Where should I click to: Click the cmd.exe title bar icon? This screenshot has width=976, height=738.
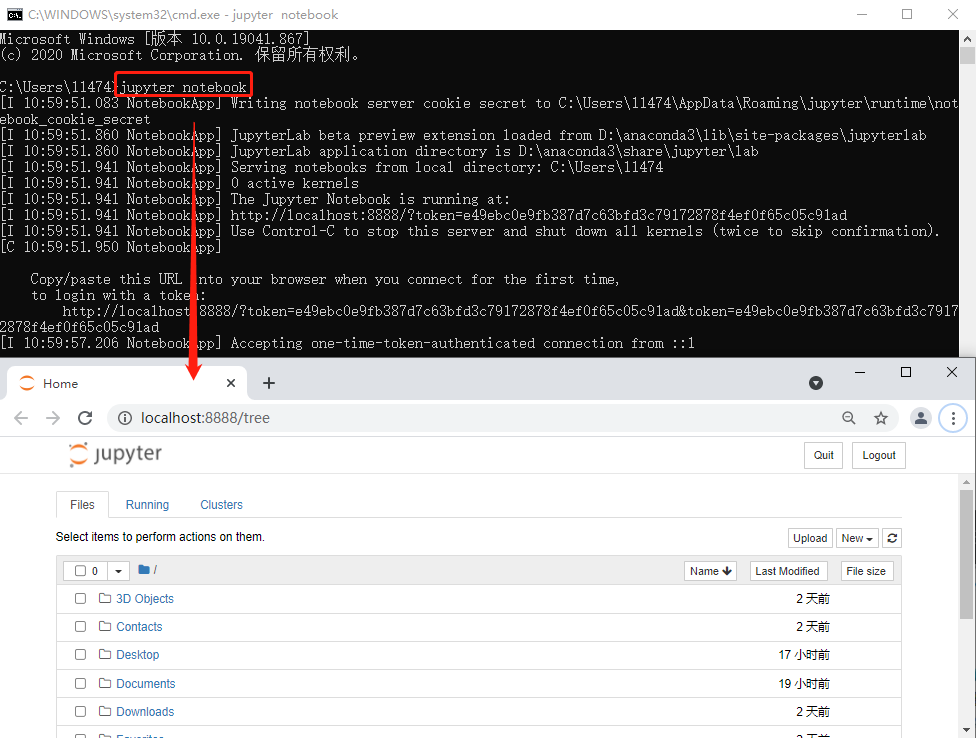click(x=14, y=14)
